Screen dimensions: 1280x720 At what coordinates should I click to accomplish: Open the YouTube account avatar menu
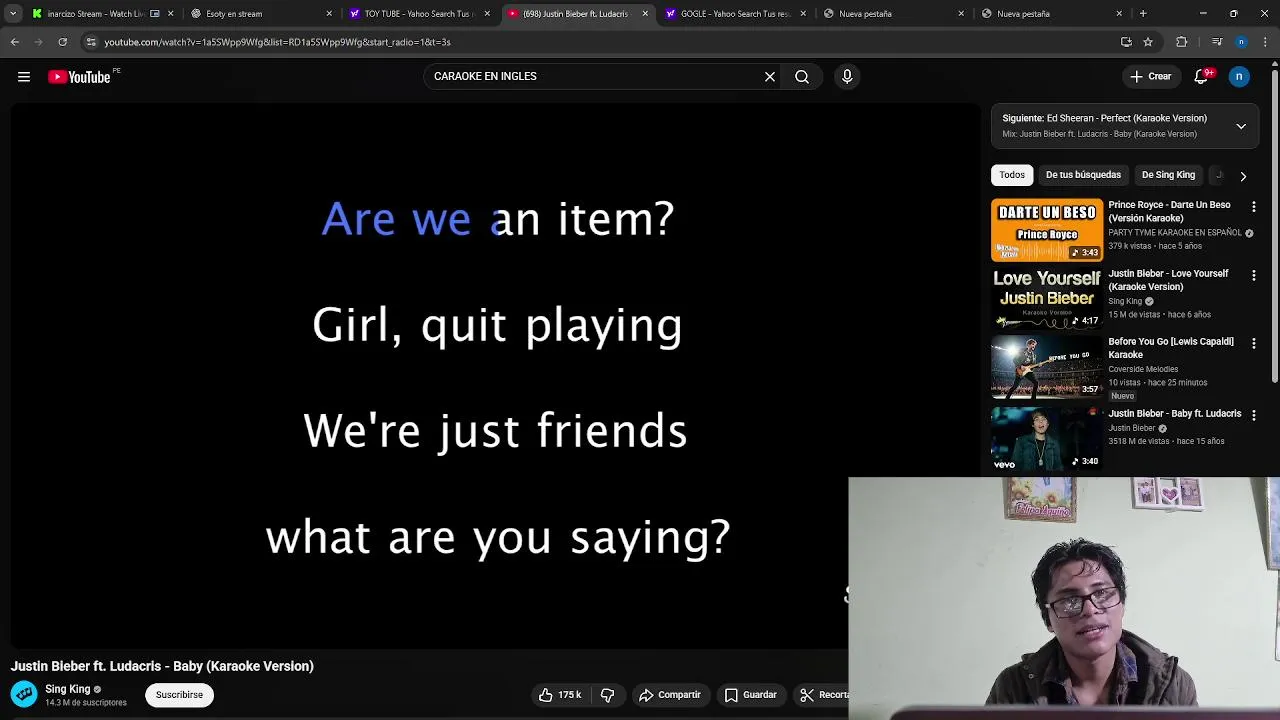[x=1239, y=76]
